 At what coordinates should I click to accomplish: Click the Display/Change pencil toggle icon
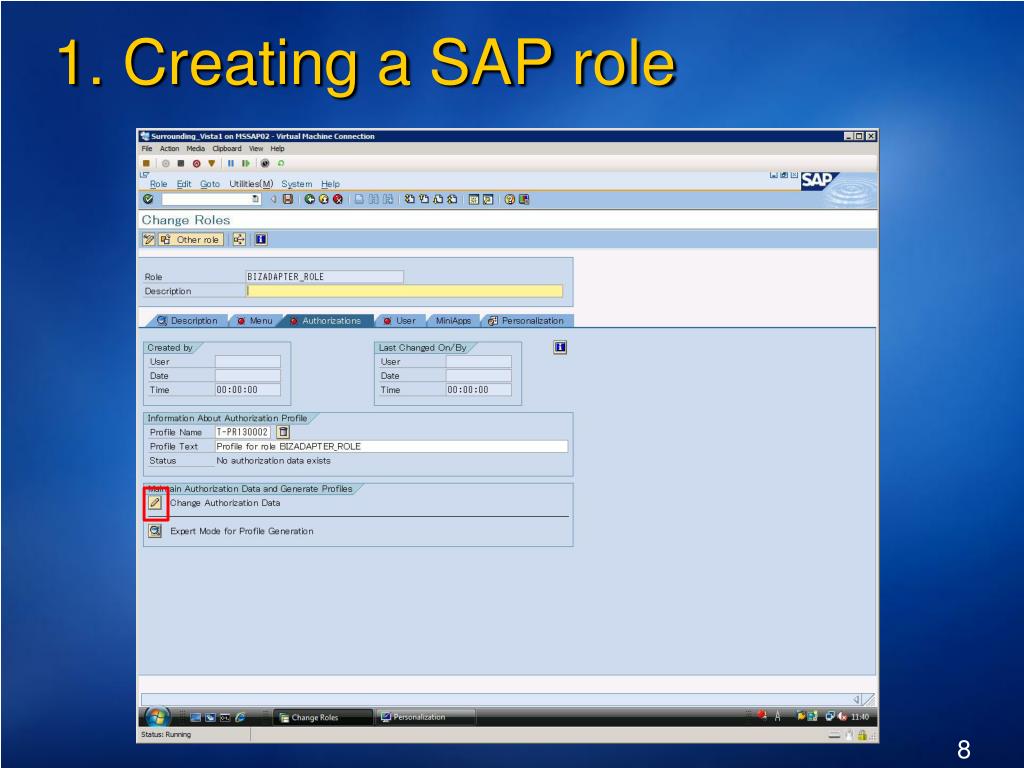click(149, 240)
